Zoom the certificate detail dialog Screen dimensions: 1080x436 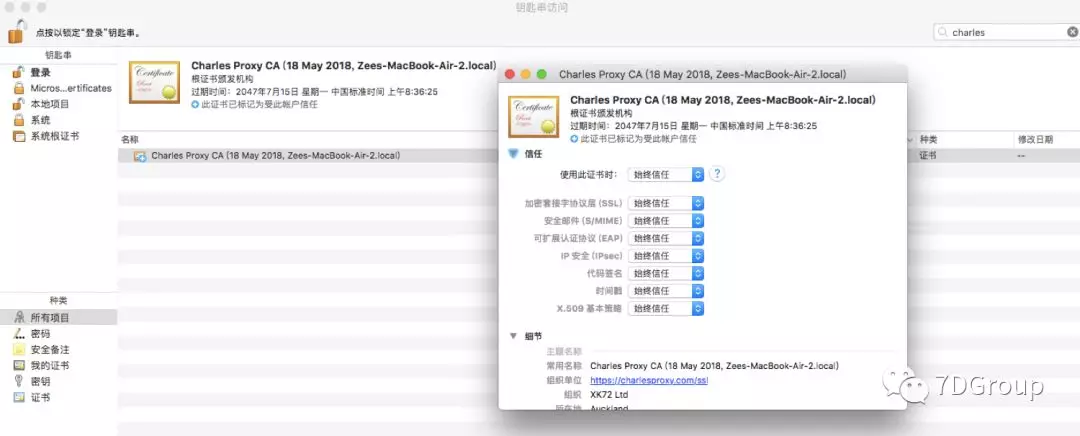point(541,74)
